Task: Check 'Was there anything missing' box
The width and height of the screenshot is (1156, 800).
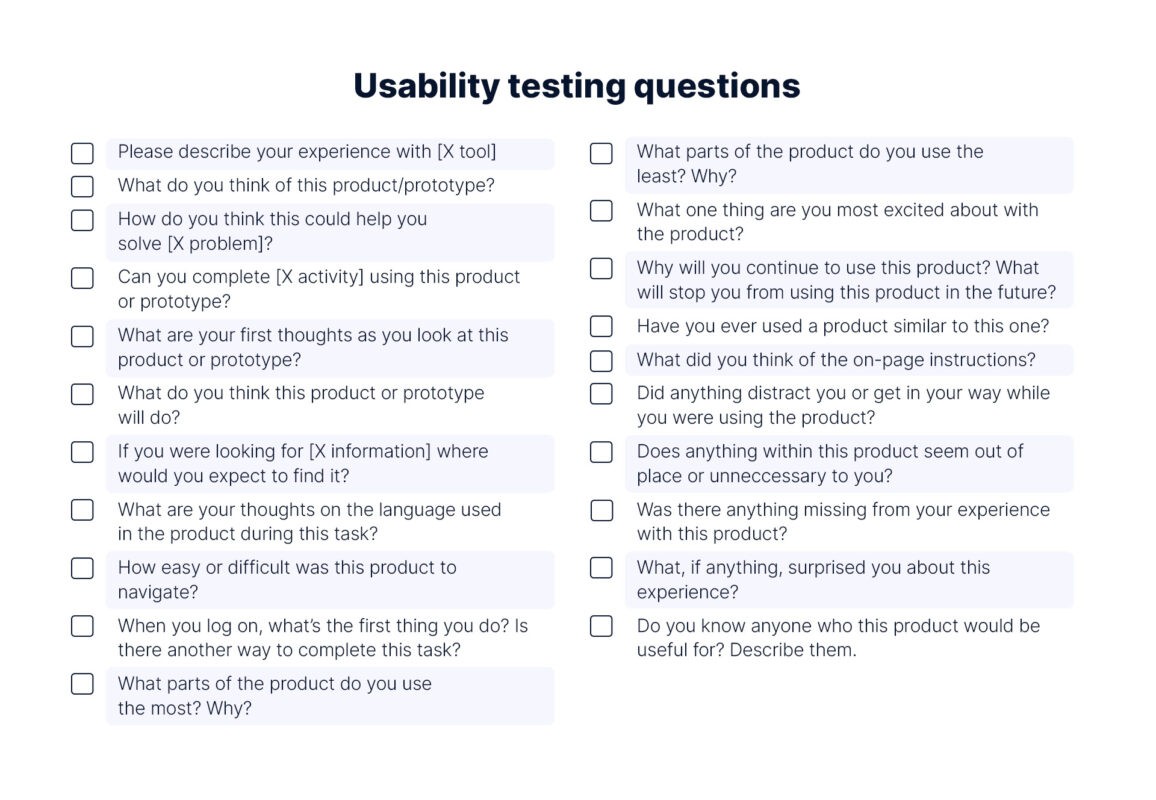Action: [601, 510]
